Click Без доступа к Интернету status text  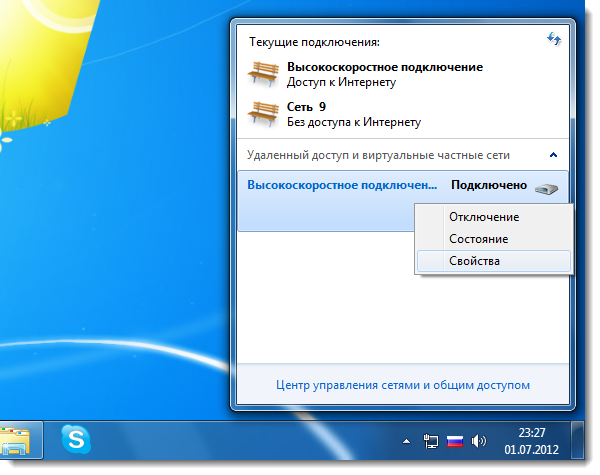tap(354, 122)
